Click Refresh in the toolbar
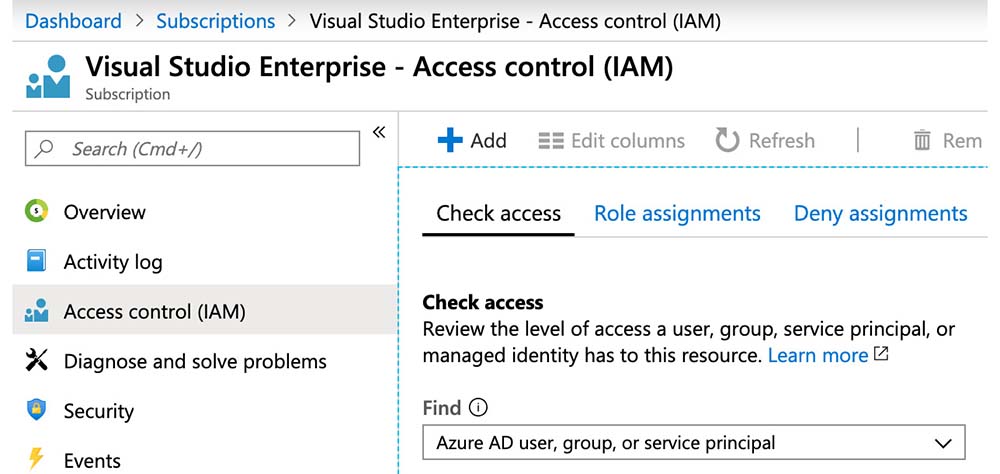This screenshot has width=1000, height=474. [x=766, y=141]
